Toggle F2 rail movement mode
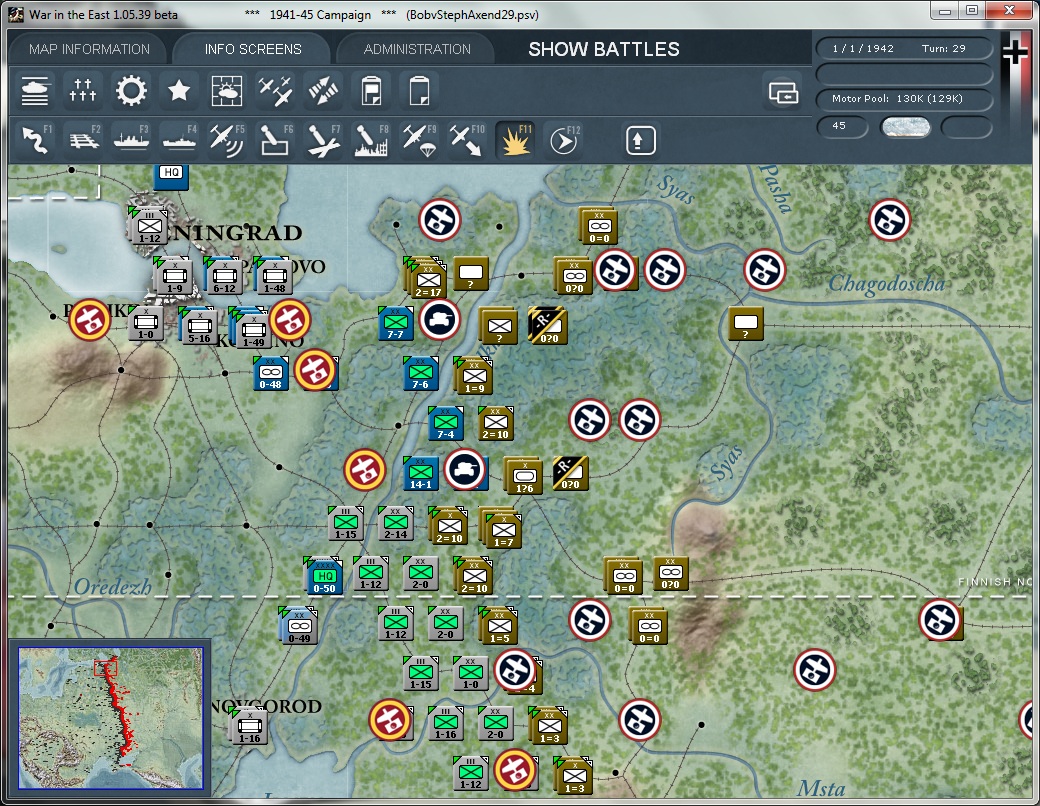 tap(83, 140)
